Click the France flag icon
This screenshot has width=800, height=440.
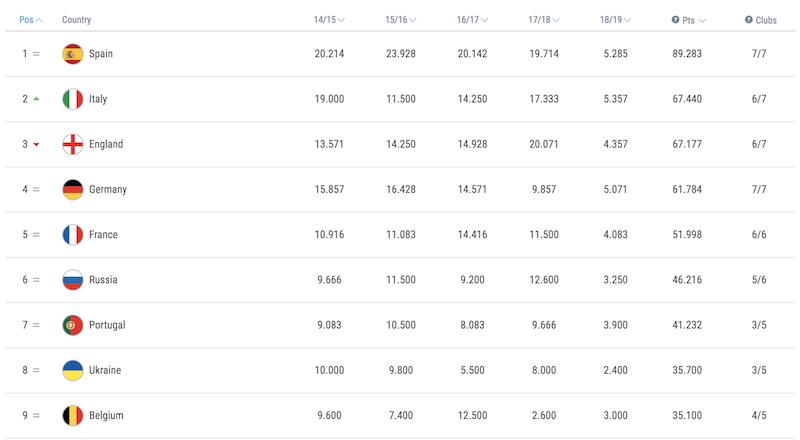(72, 235)
